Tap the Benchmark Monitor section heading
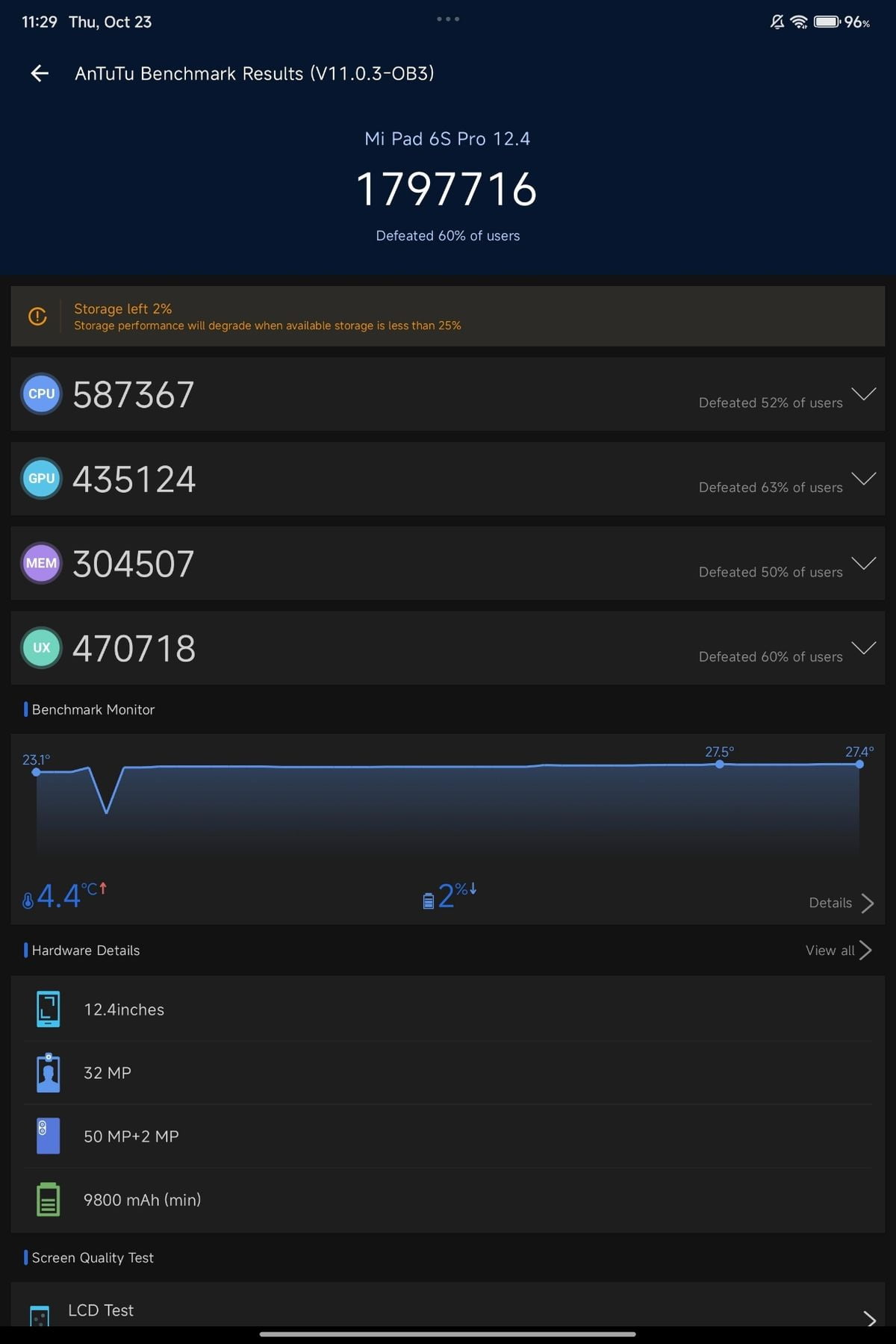Image resolution: width=896 pixels, height=1344 pixels. click(93, 709)
